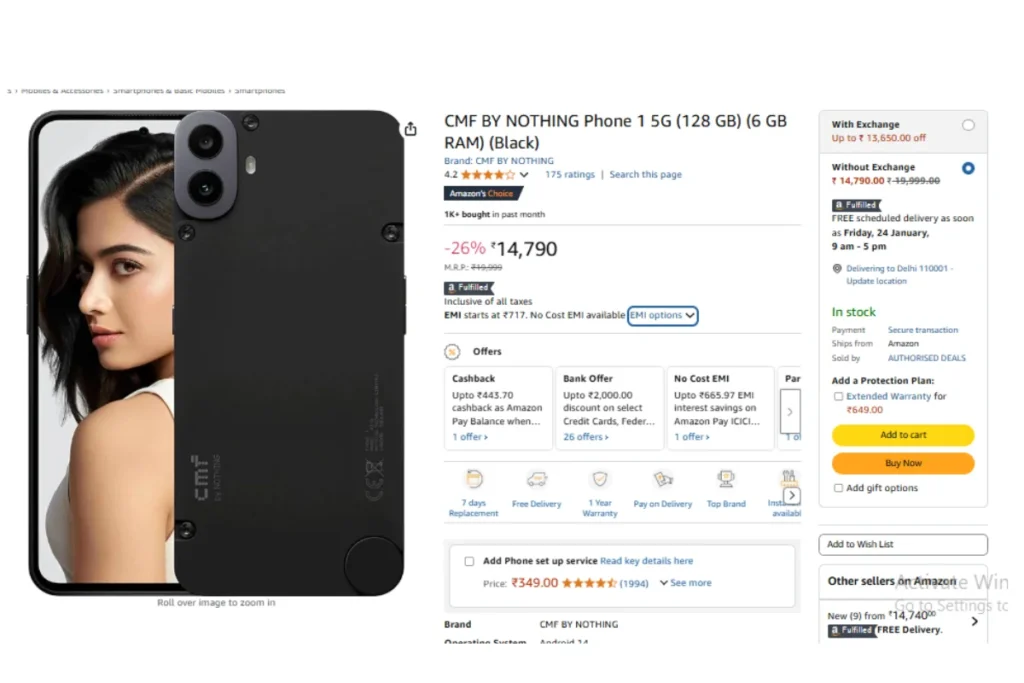The width and height of the screenshot is (1024, 683).
Task: Click the Buy Now button
Action: point(903,463)
